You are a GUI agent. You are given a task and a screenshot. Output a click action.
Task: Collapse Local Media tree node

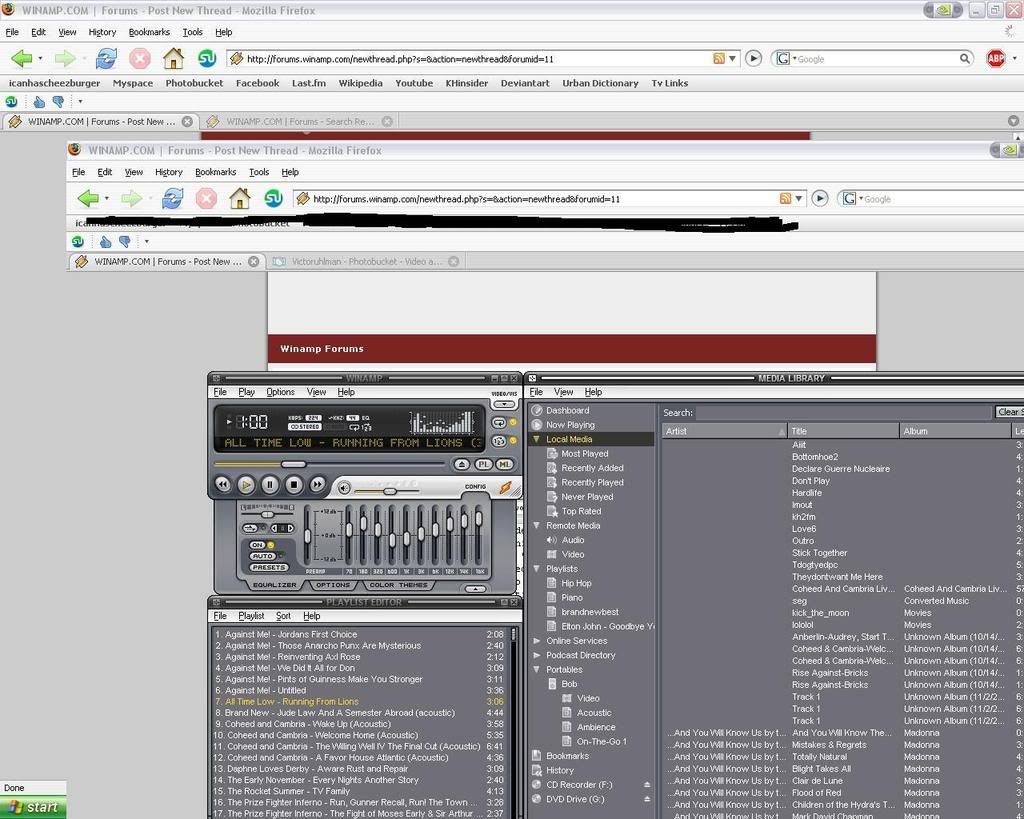tap(537, 439)
